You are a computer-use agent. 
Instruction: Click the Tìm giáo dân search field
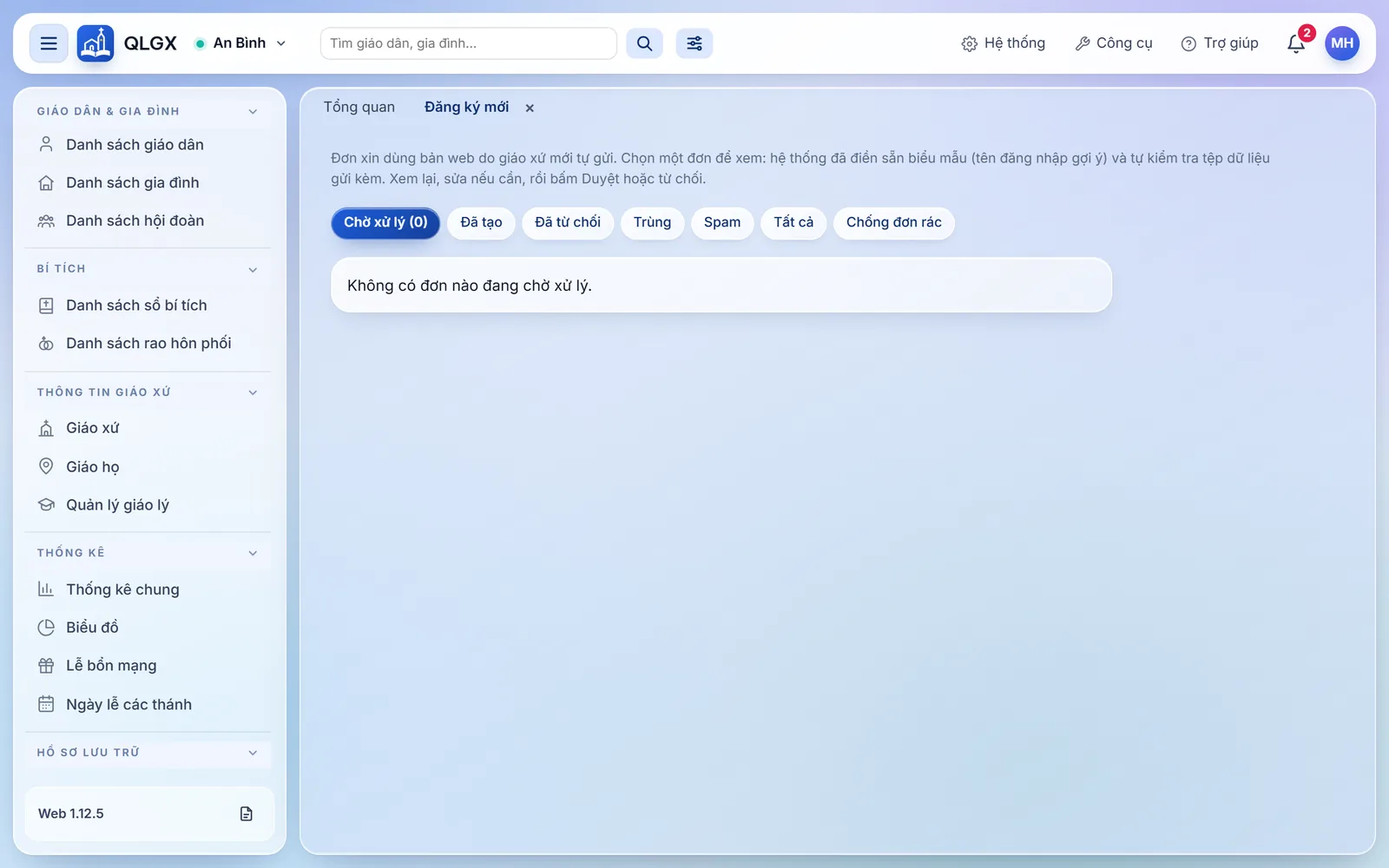469,43
